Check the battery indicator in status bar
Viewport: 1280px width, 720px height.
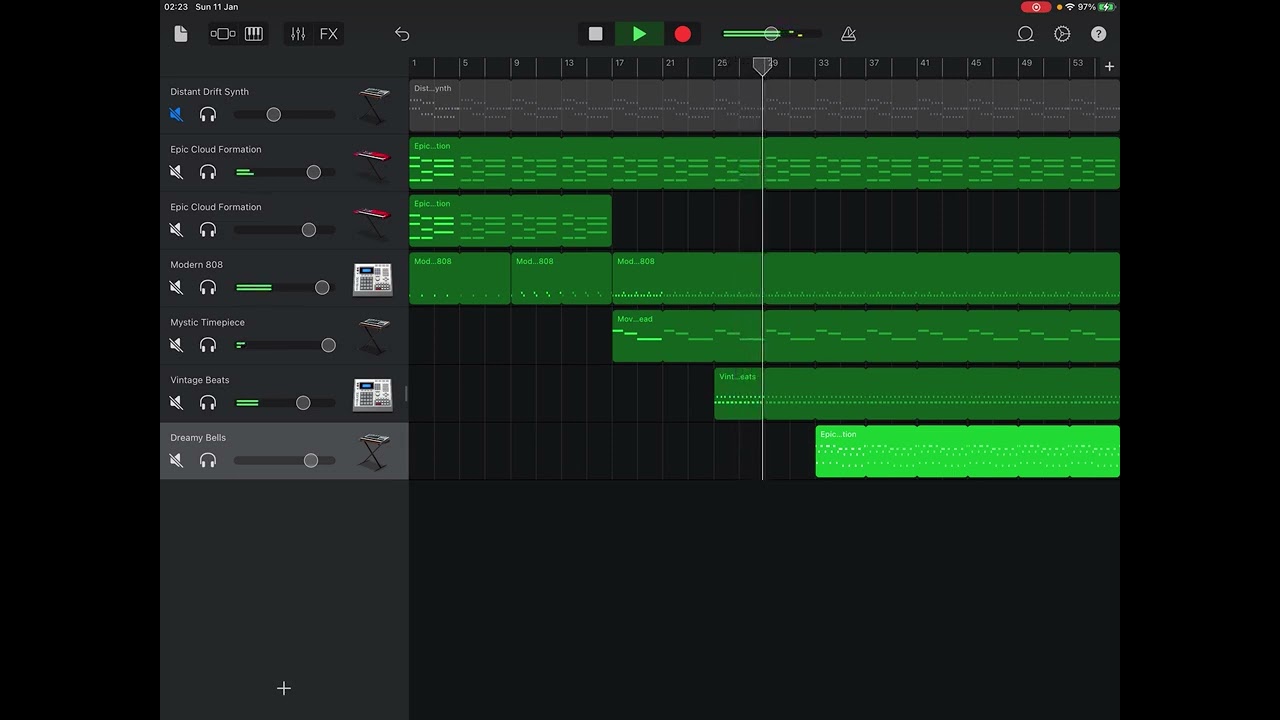(x=1107, y=7)
